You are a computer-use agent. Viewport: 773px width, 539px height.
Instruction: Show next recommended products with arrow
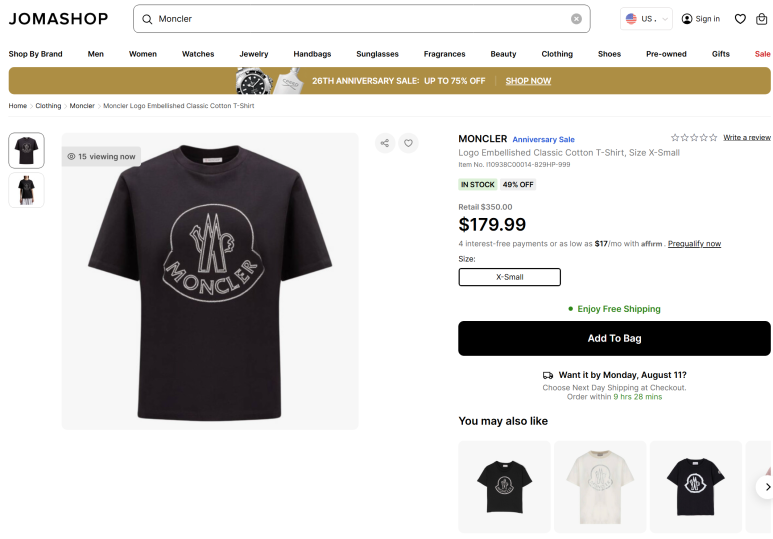click(765, 487)
